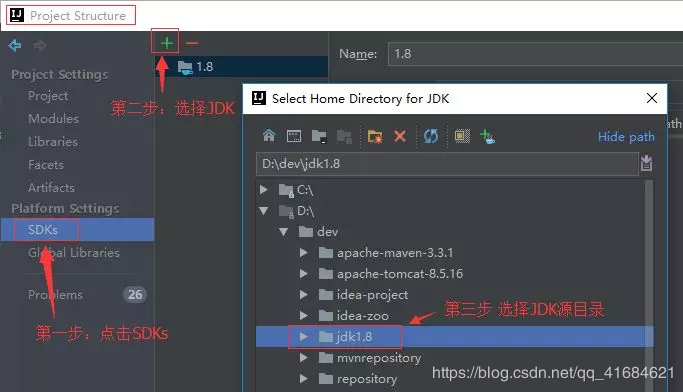Click the Project directory icon in dialog toolbar
The height and width of the screenshot is (392, 683).
(x=319, y=136)
